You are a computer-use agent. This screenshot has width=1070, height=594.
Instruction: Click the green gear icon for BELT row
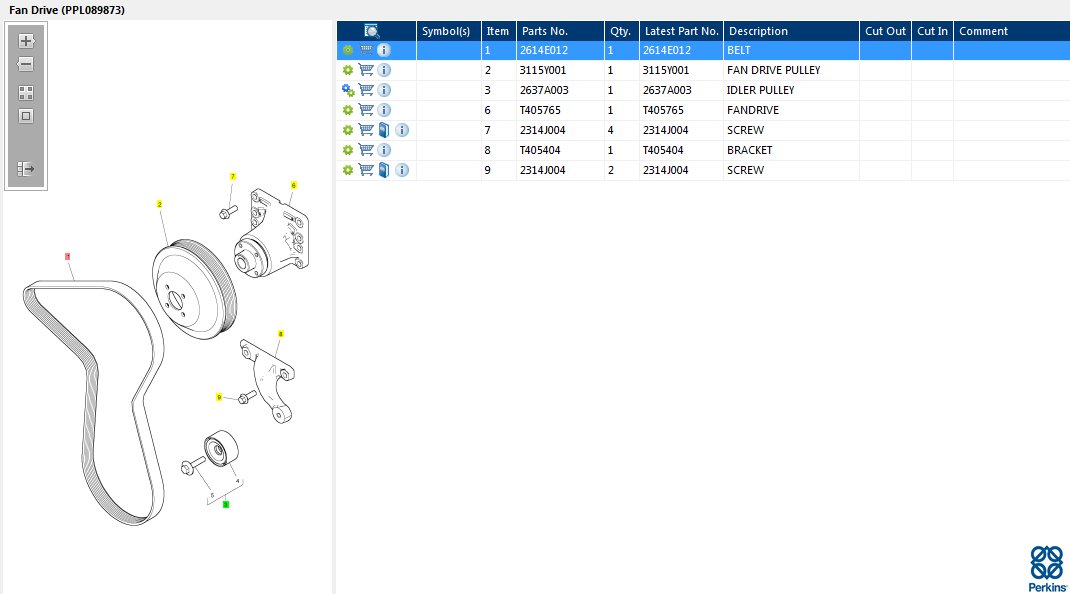(x=348, y=50)
